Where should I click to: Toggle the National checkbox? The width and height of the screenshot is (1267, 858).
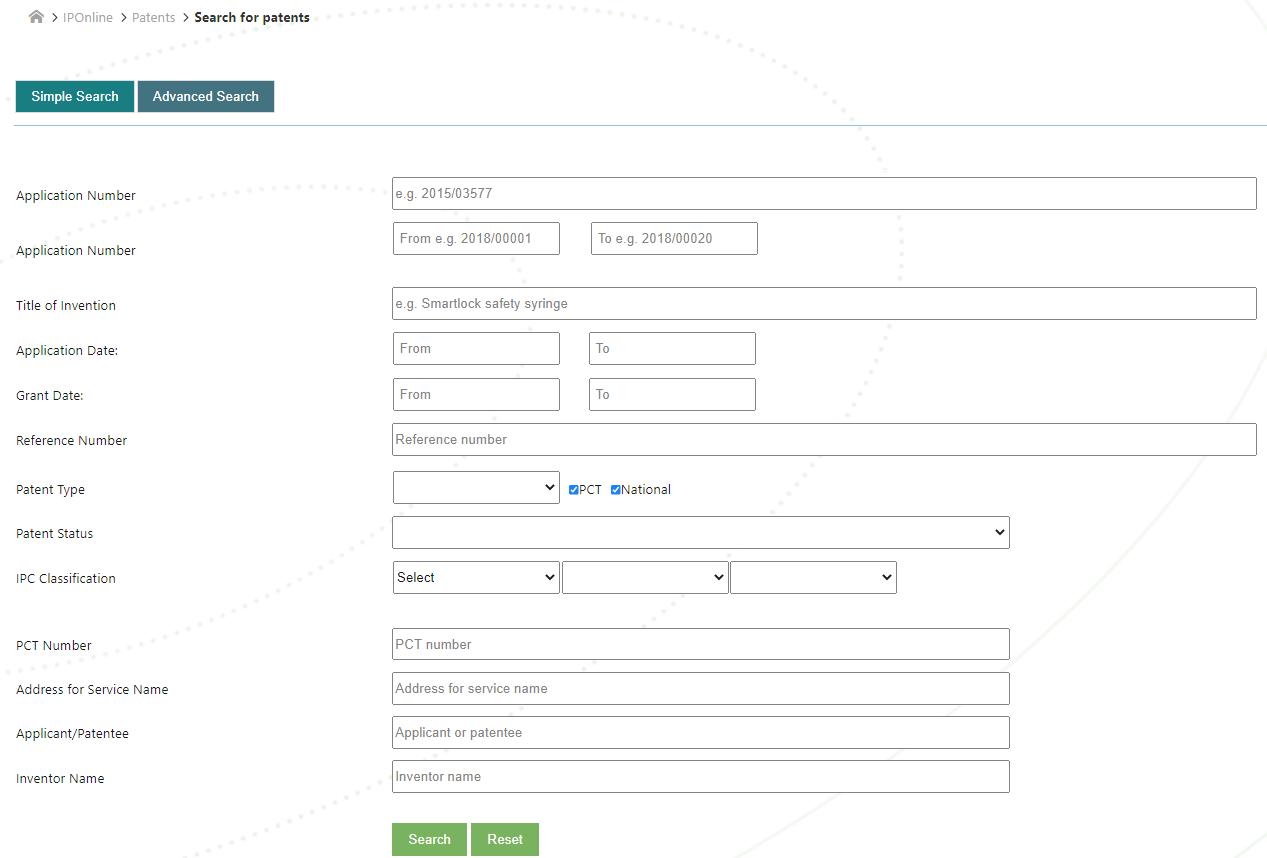tap(616, 490)
